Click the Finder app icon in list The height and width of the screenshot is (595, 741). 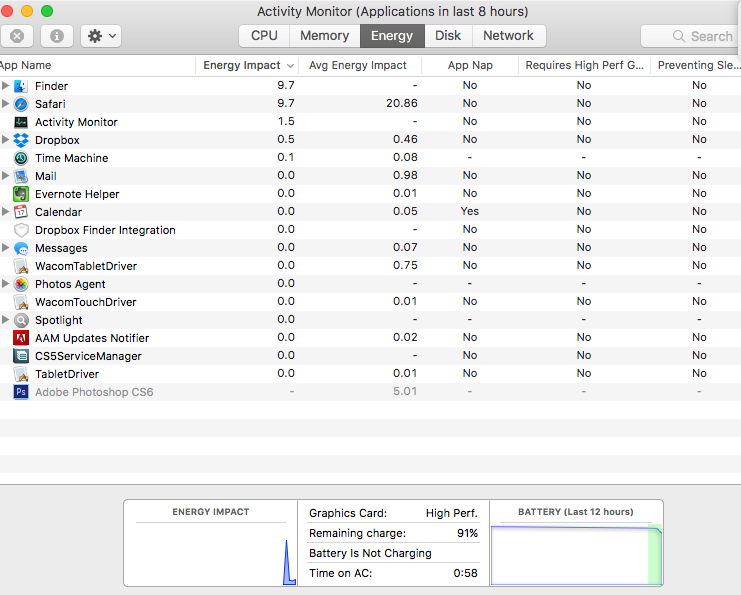[x=21, y=86]
